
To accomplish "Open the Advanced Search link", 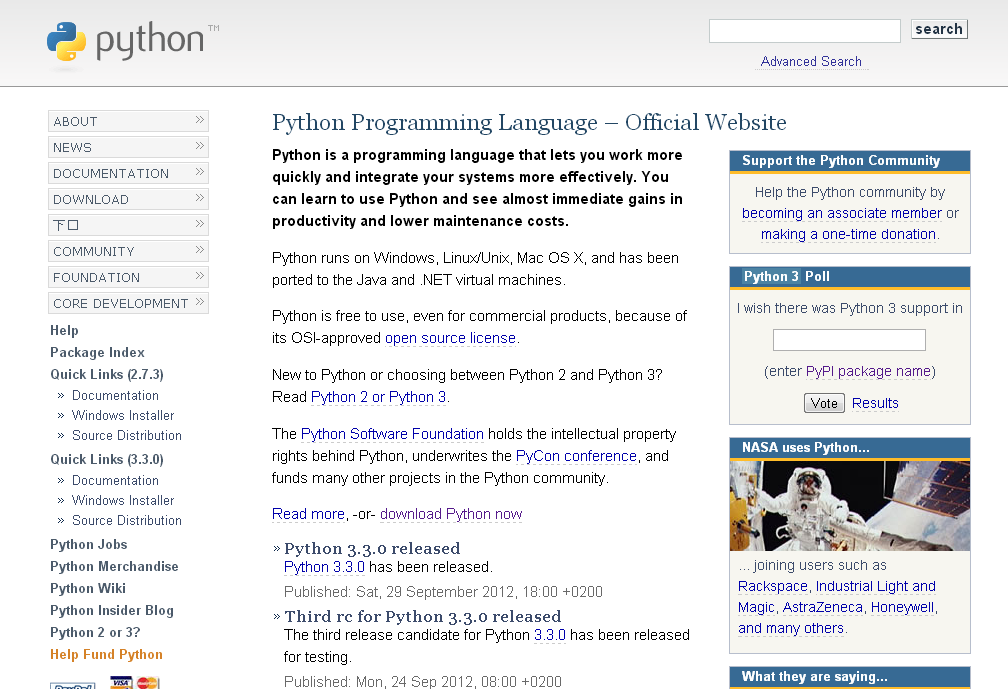I will click(x=811, y=62).
